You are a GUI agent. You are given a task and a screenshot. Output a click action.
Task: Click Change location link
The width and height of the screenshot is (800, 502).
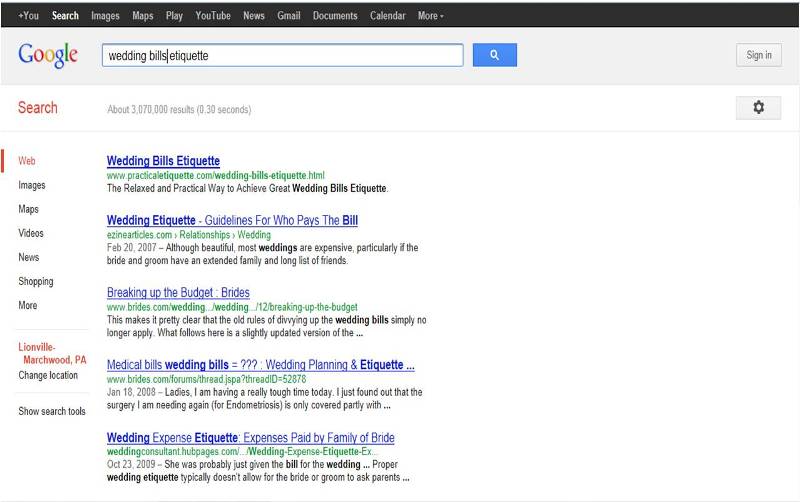[x=48, y=376]
